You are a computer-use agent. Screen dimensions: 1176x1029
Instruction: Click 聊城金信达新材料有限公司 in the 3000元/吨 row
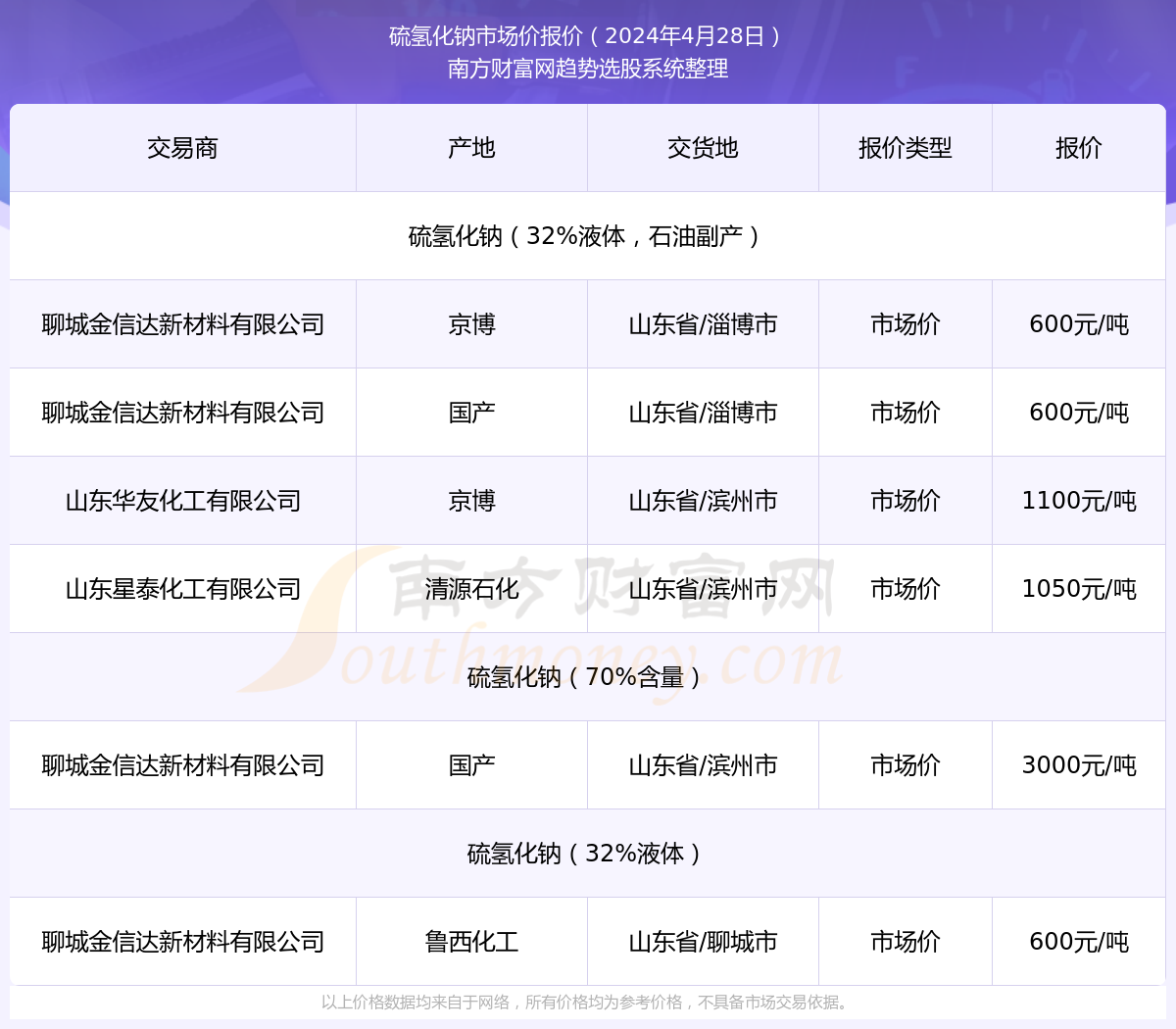click(182, 765)
